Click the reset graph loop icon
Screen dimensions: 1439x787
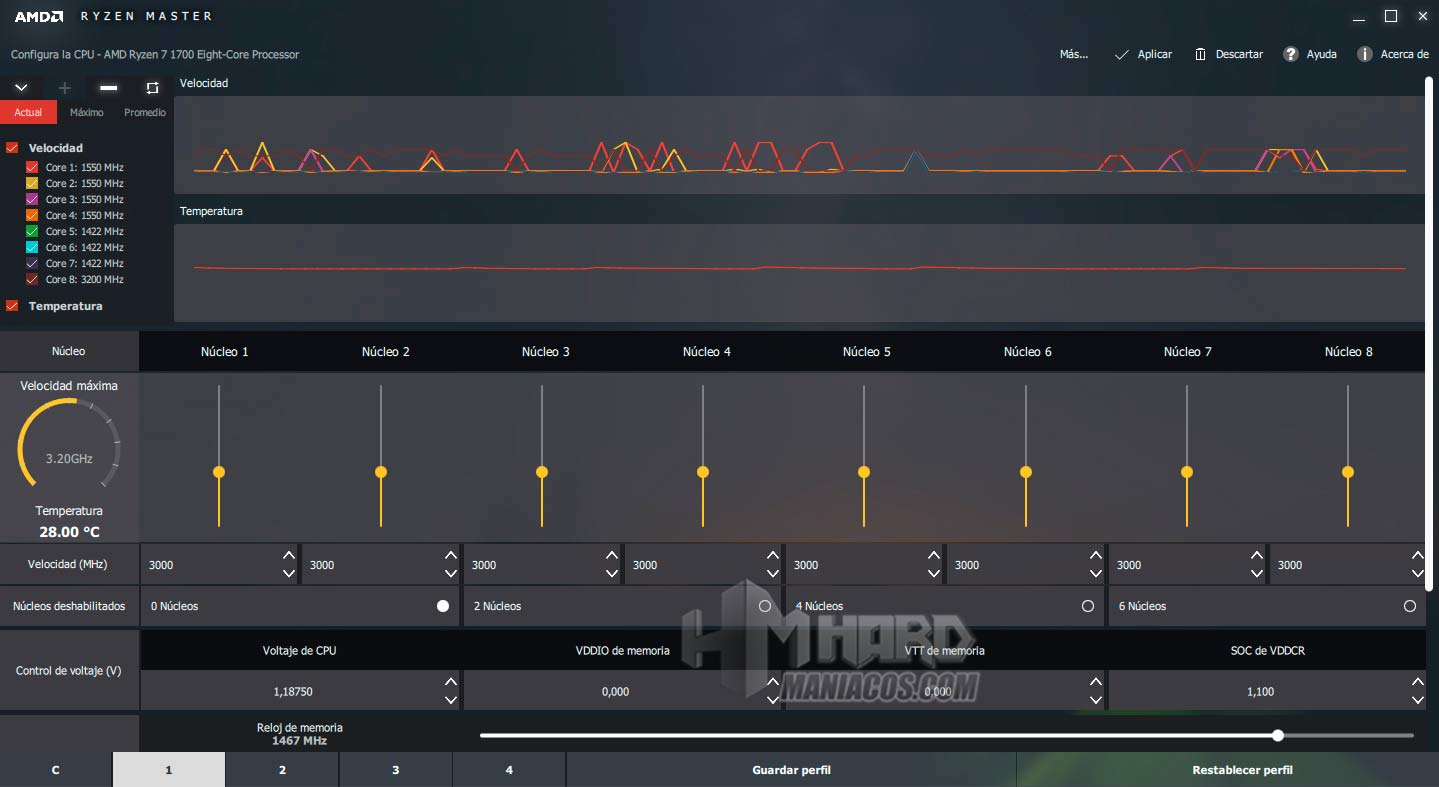(x=152, y=88)
